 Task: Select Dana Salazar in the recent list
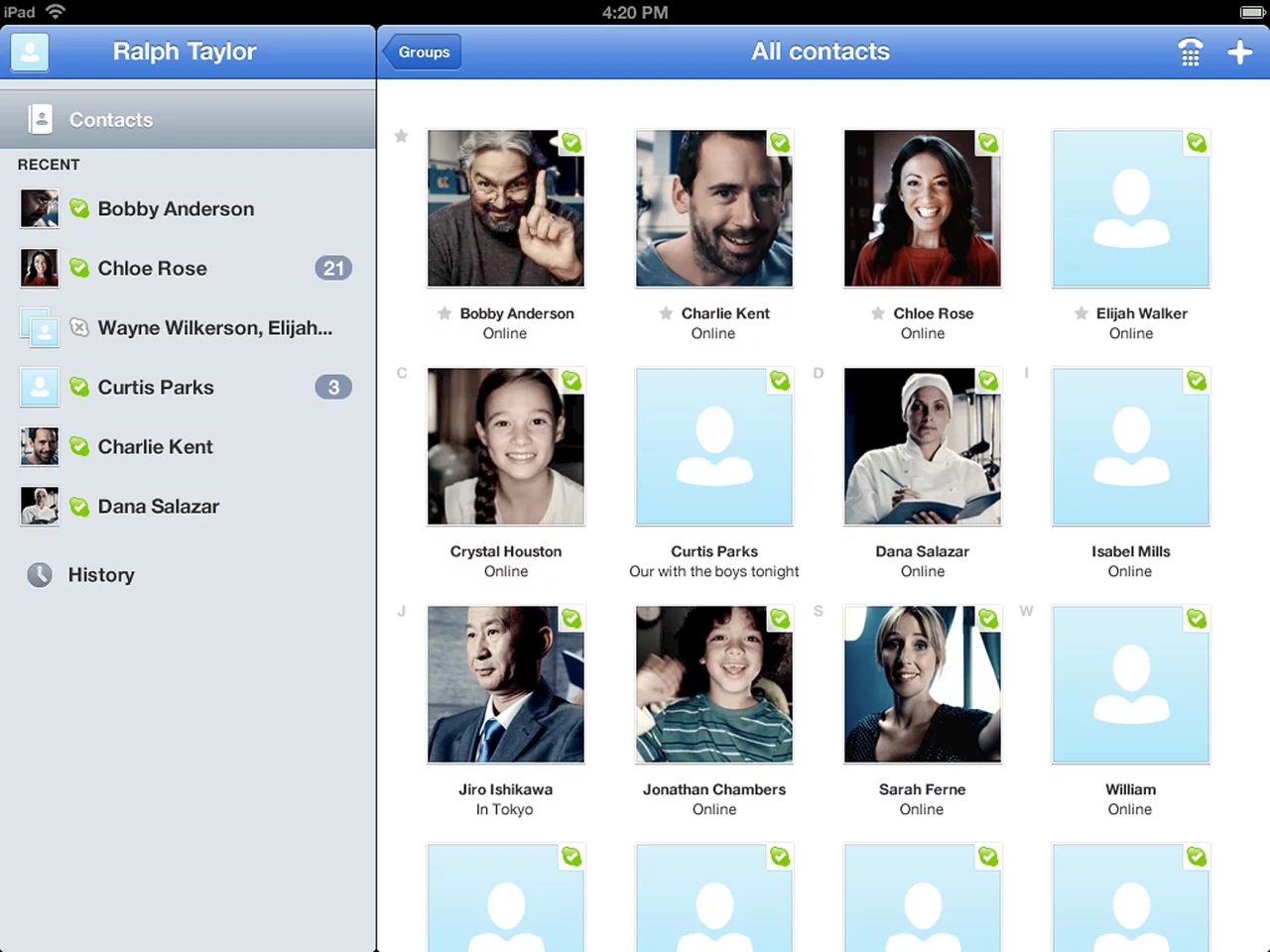pos(158,506)
